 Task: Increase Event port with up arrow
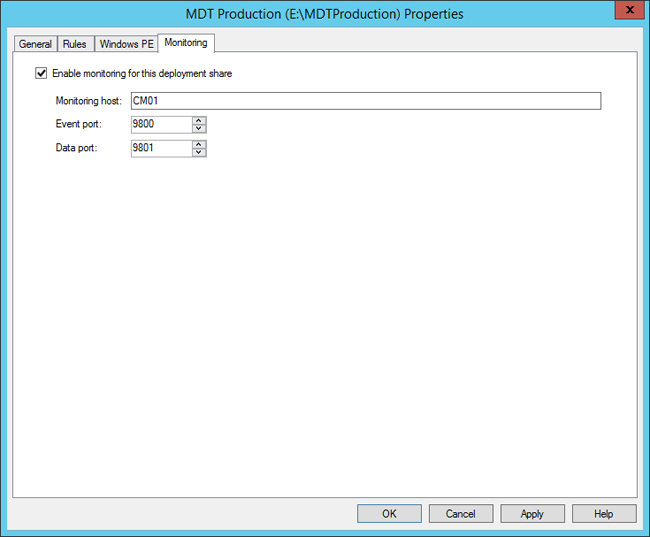click(199, 121)
